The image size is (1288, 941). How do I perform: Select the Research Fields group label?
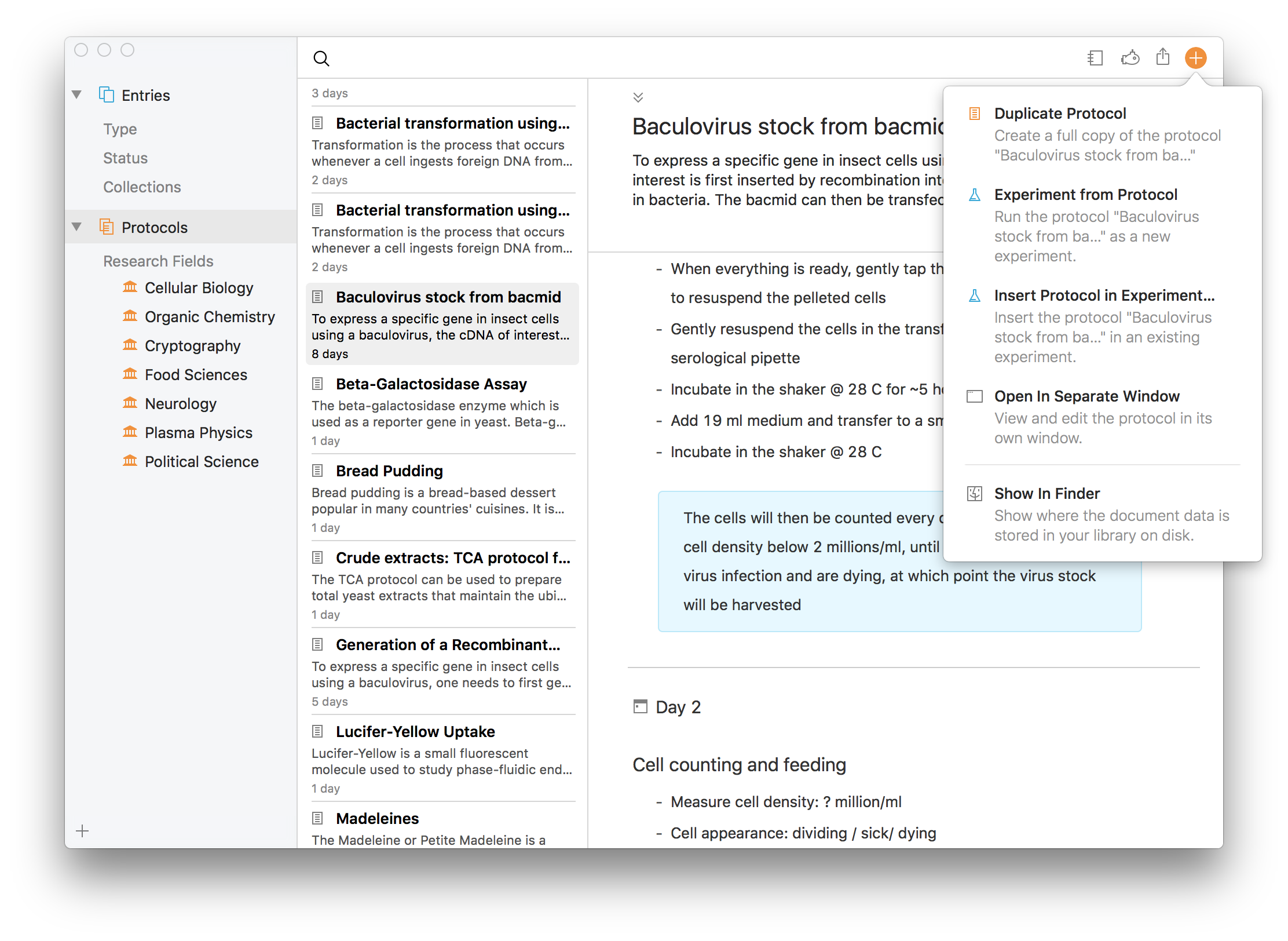click(x=158, y=261)
